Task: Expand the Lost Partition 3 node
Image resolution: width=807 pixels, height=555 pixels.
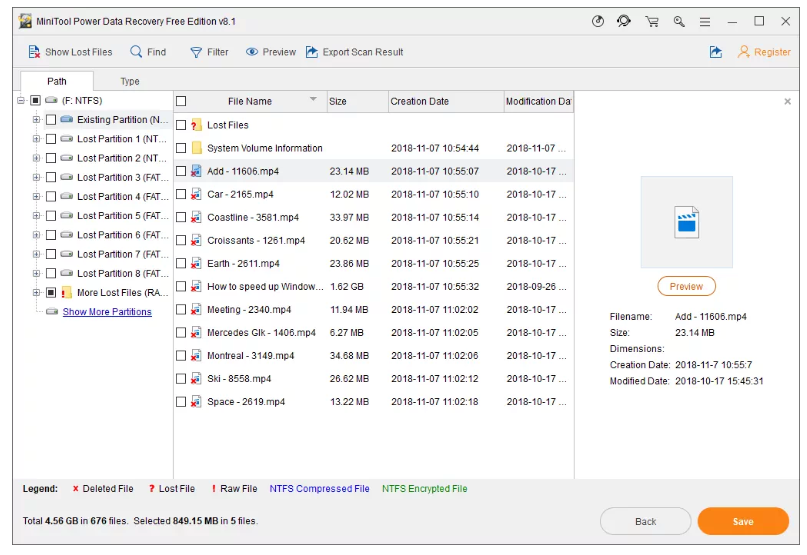Action: [36, 177]
